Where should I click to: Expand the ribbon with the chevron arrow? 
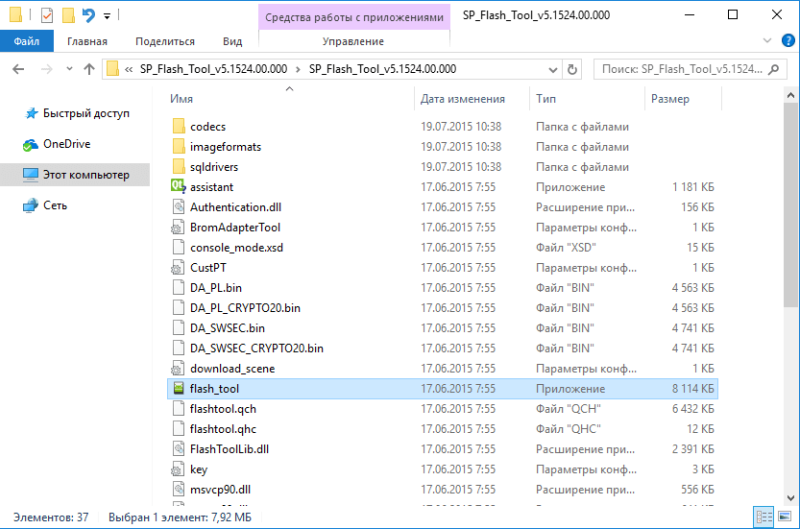(x=768, y=41)
